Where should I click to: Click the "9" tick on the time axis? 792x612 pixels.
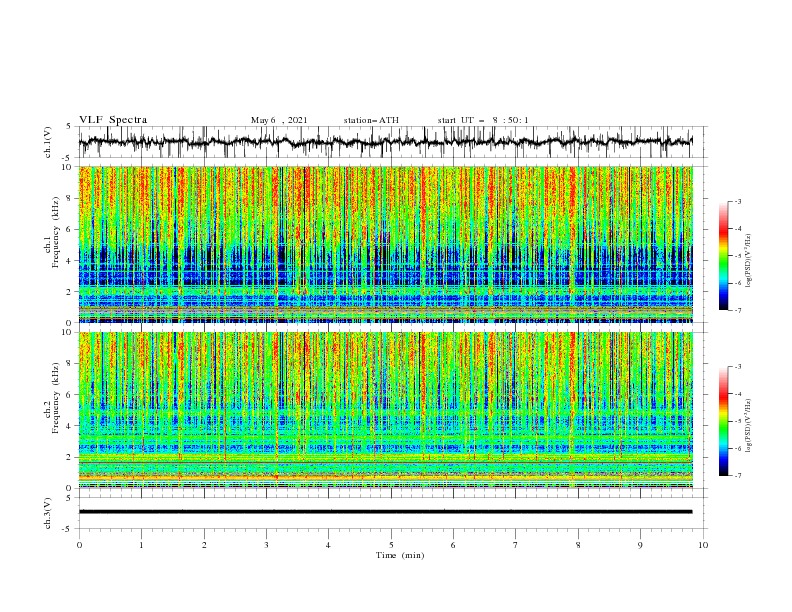(640, 545)
